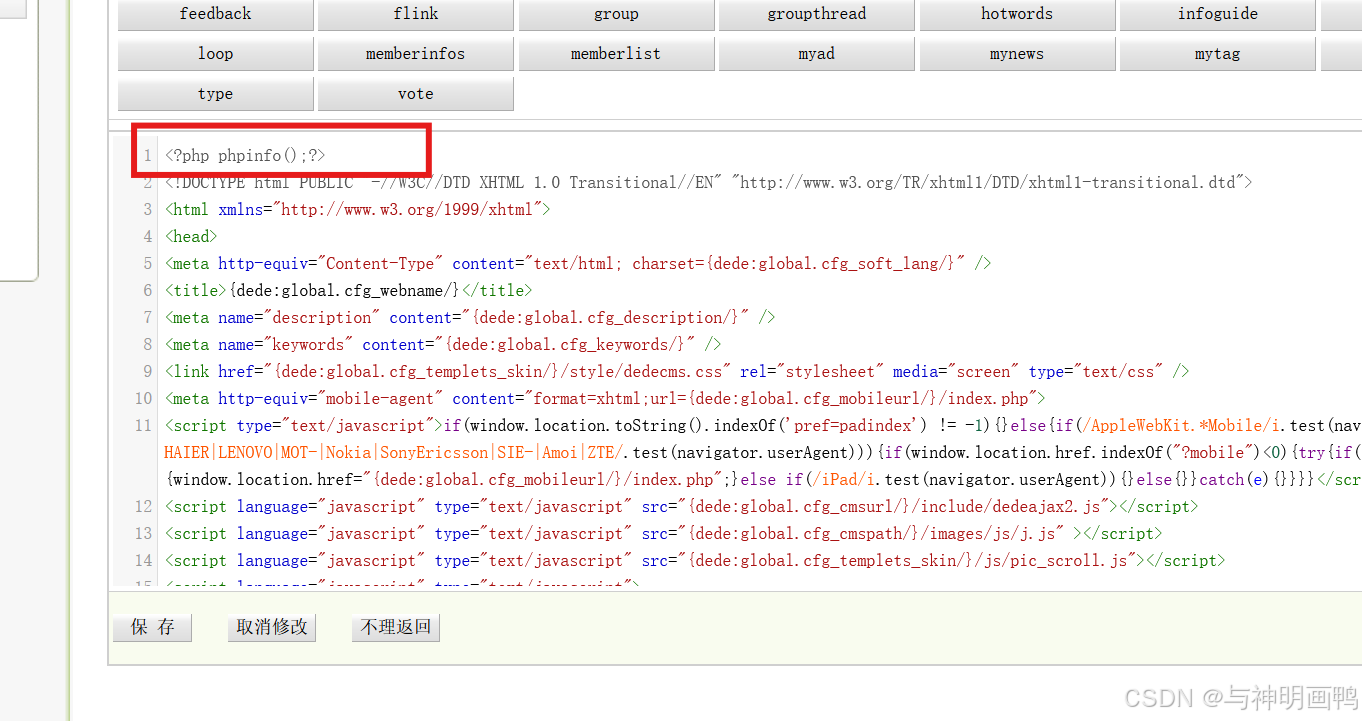
Task: Click the dedeajax2.js script line
Action: coord(681,506)
